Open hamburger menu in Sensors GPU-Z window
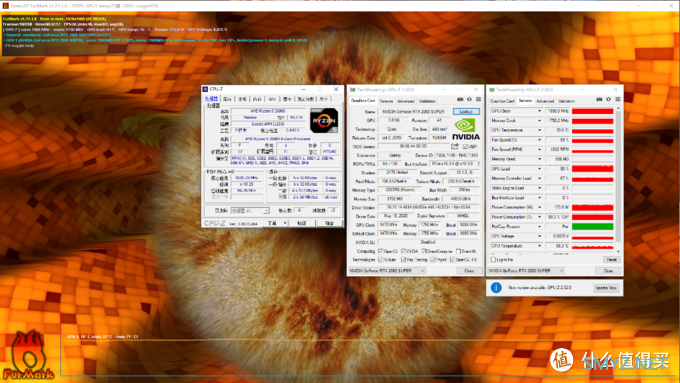The height and width of the screenshot is (383, 680). pyautogui.click(x=618, y=100)
